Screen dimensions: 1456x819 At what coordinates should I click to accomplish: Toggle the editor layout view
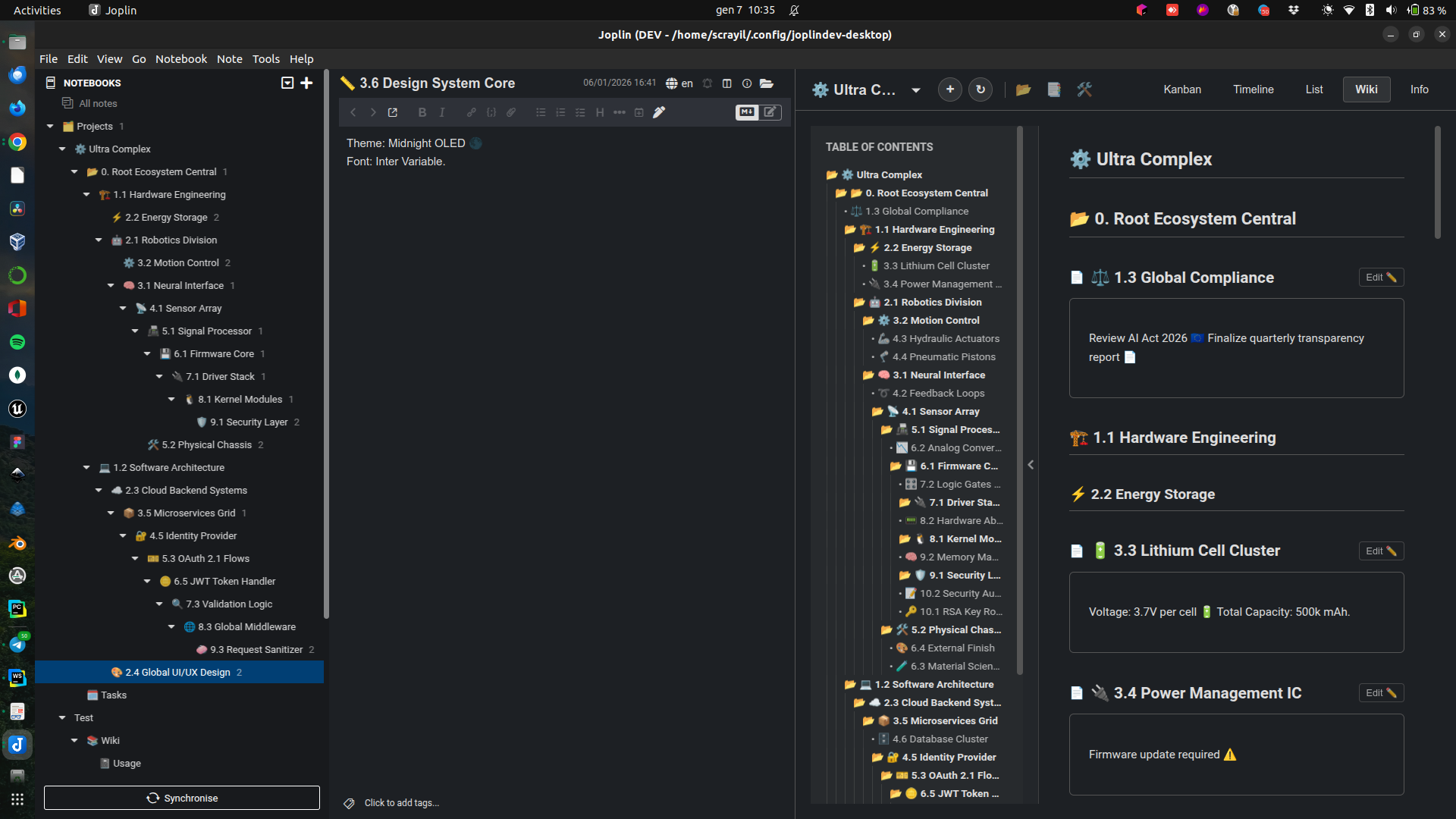pyautogui.click(x=728, y=83)
